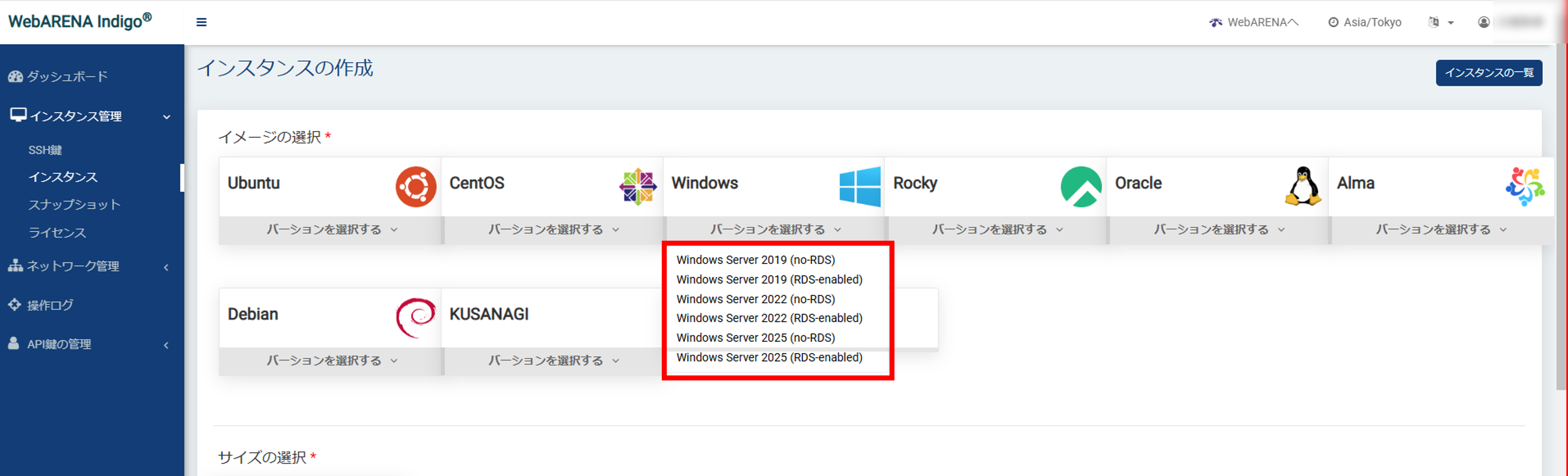
Task: Expand the API鍵の管理 chevron
Action: pyautogui.click(x=166, y=345)
